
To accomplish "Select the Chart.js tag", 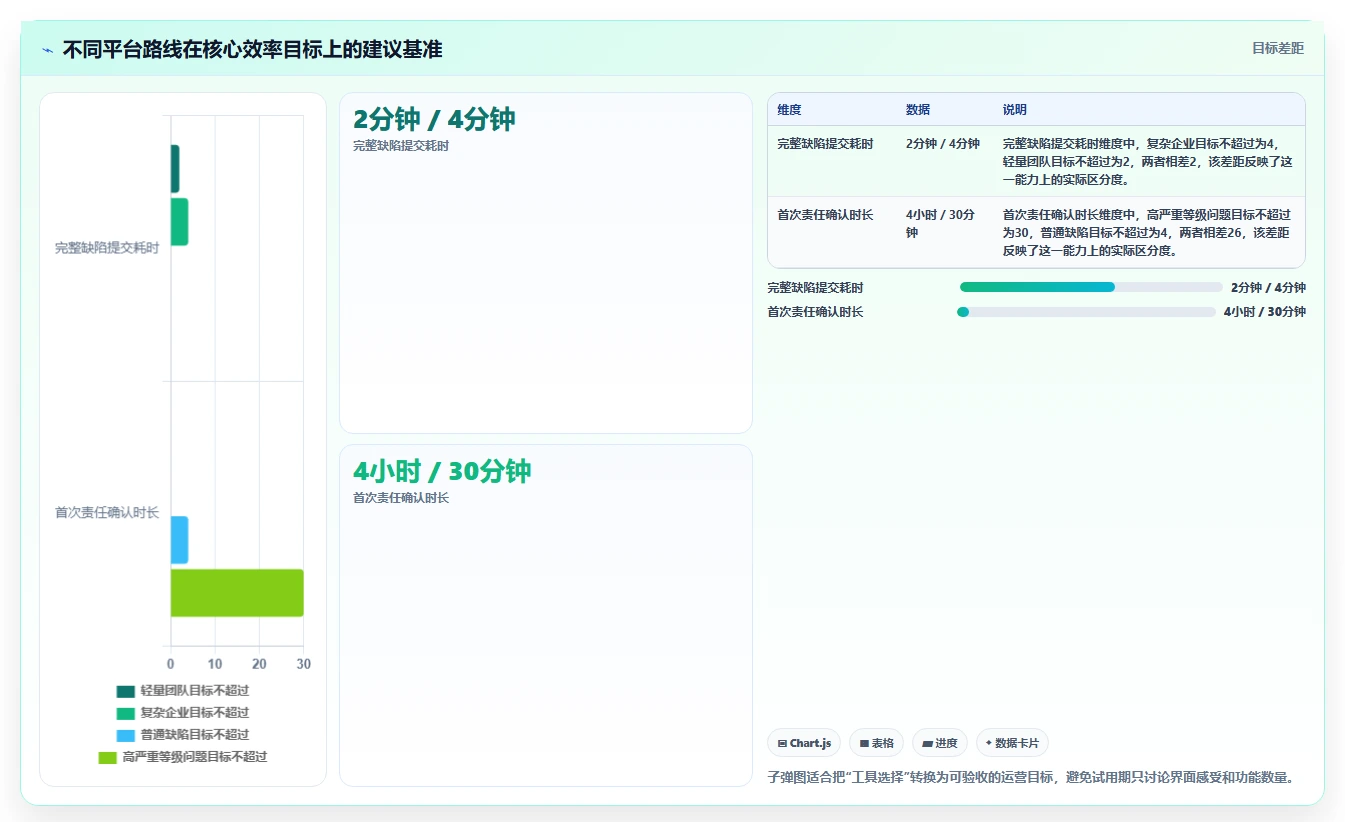I will point(804,743).
